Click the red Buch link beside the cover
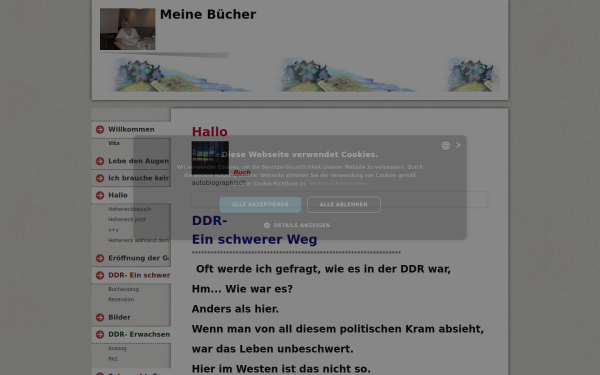The image size is (600, 375). point(242,173)
